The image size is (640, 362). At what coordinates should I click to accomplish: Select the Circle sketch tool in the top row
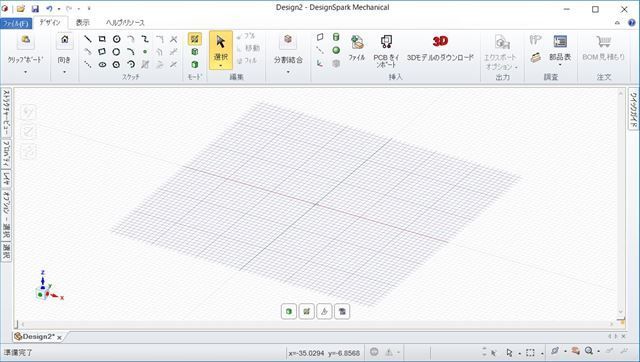[x=117, y=39]
